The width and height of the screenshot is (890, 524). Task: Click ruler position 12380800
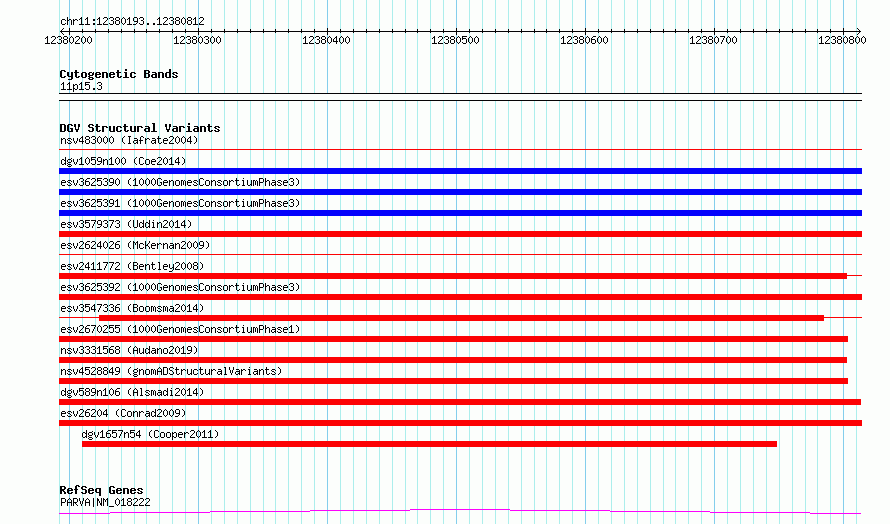842,40
